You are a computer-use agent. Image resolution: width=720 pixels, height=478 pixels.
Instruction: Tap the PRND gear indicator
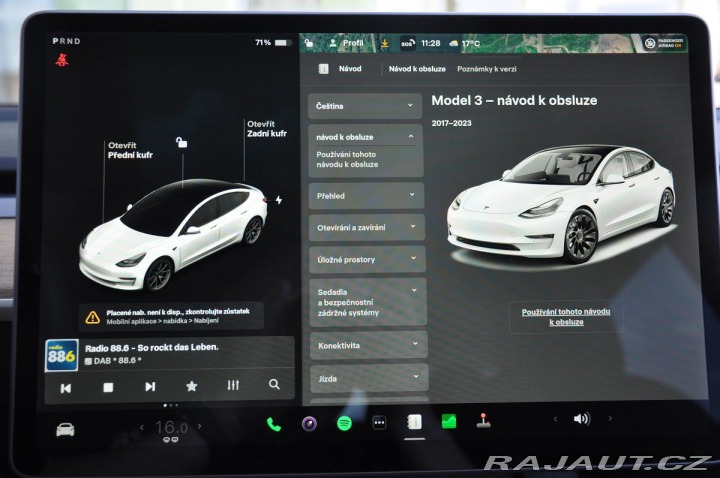pos(67,41)
